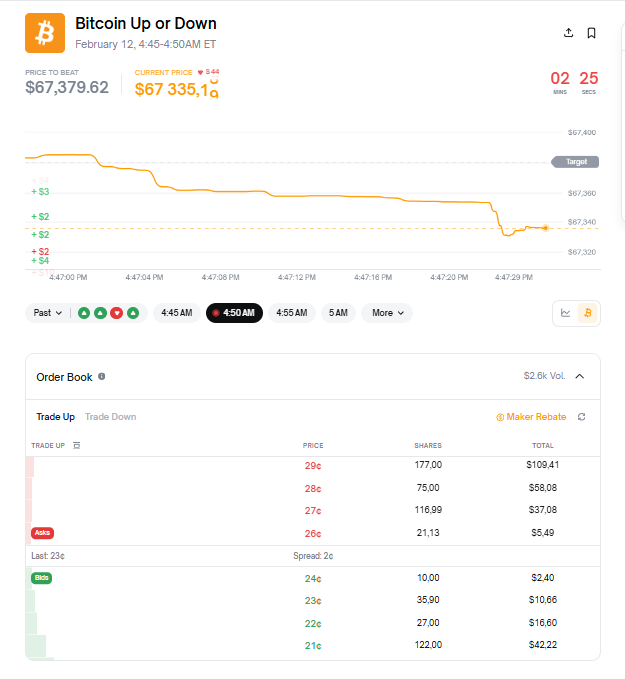The width and height of the screenshot is (625, 679).
Task: Select the 26¢ ask price row
Action: pyautogui.click(x=313, y=534)
